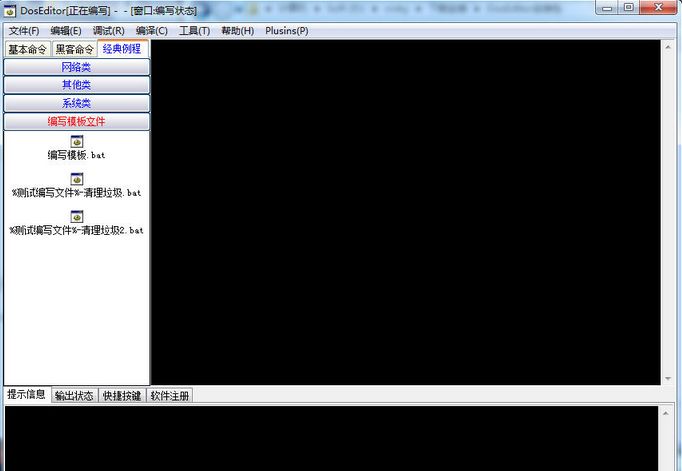Go to the 软件注册 tab
This screenshot has width=682, height=471.
170,395
